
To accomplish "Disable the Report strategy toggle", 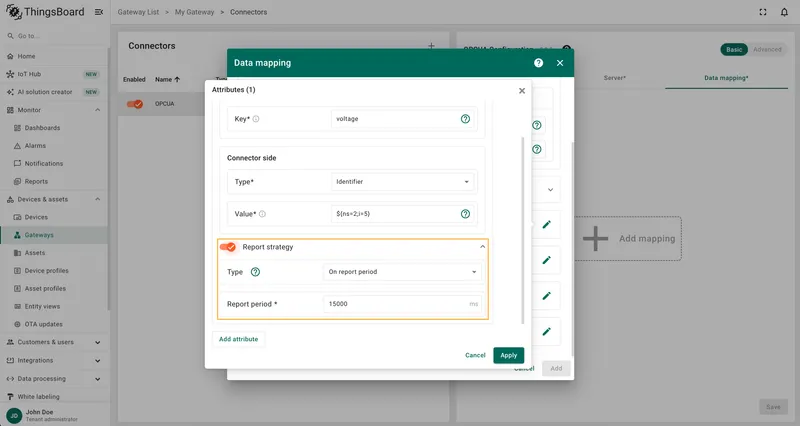I will point(228,247).
